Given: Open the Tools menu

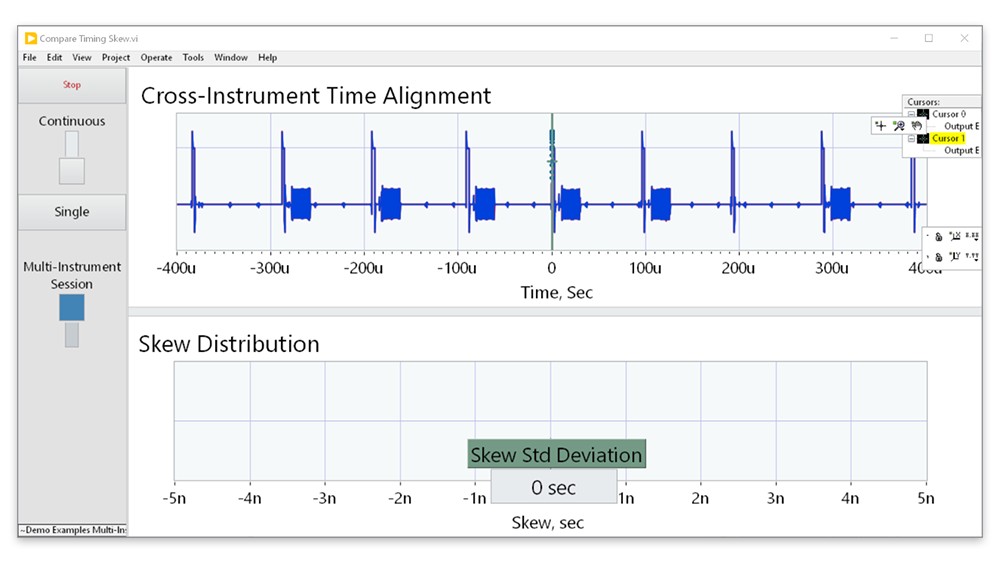Looking at the screenshot, I should [193, 58].
